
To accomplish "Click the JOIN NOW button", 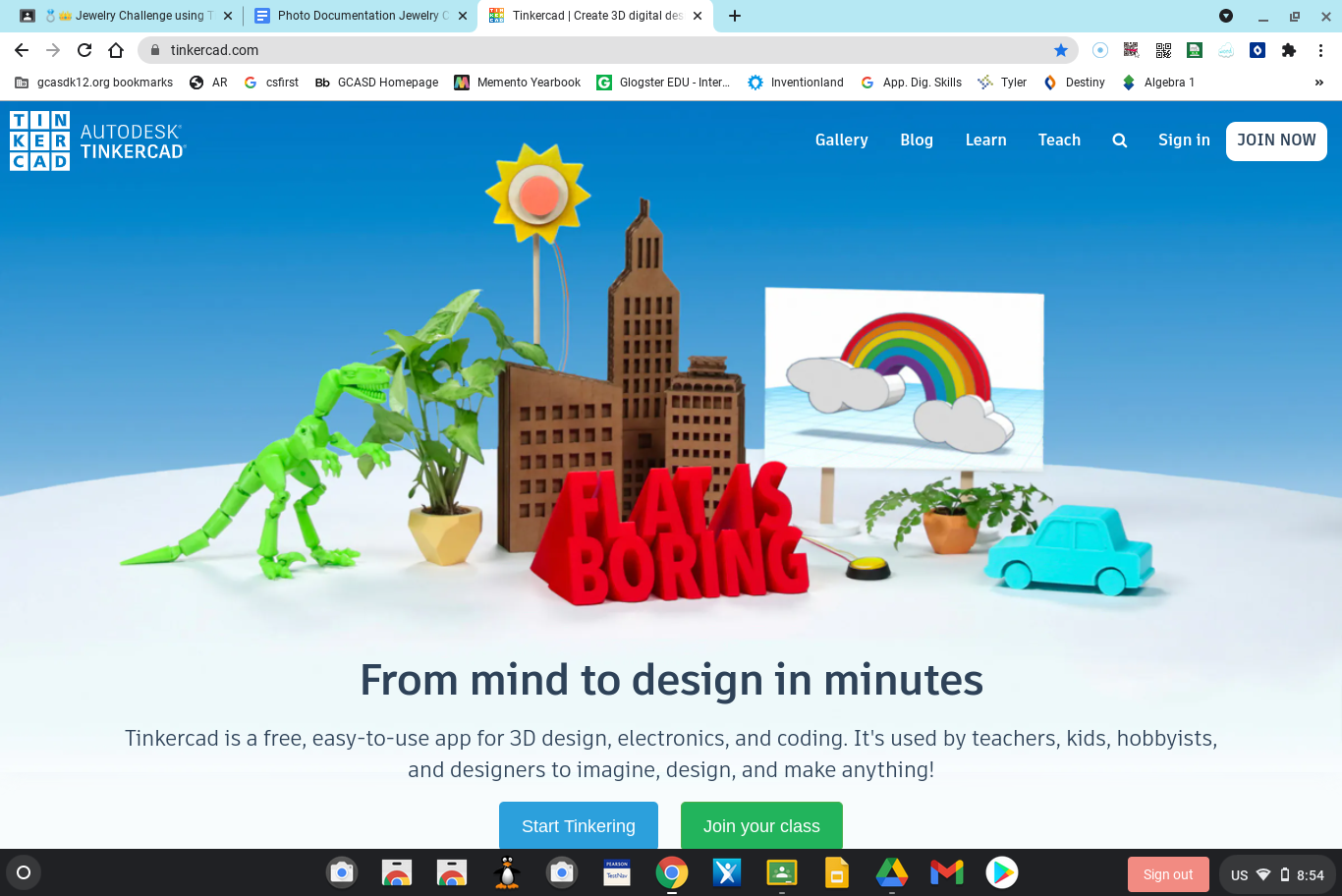I will (1276, 140).
